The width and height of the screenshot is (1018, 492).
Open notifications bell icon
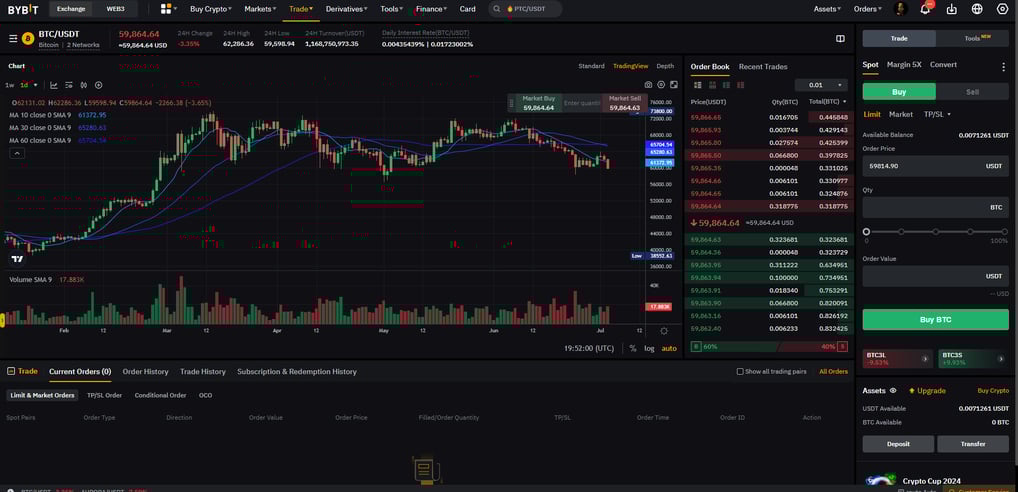tap(926, 9)
